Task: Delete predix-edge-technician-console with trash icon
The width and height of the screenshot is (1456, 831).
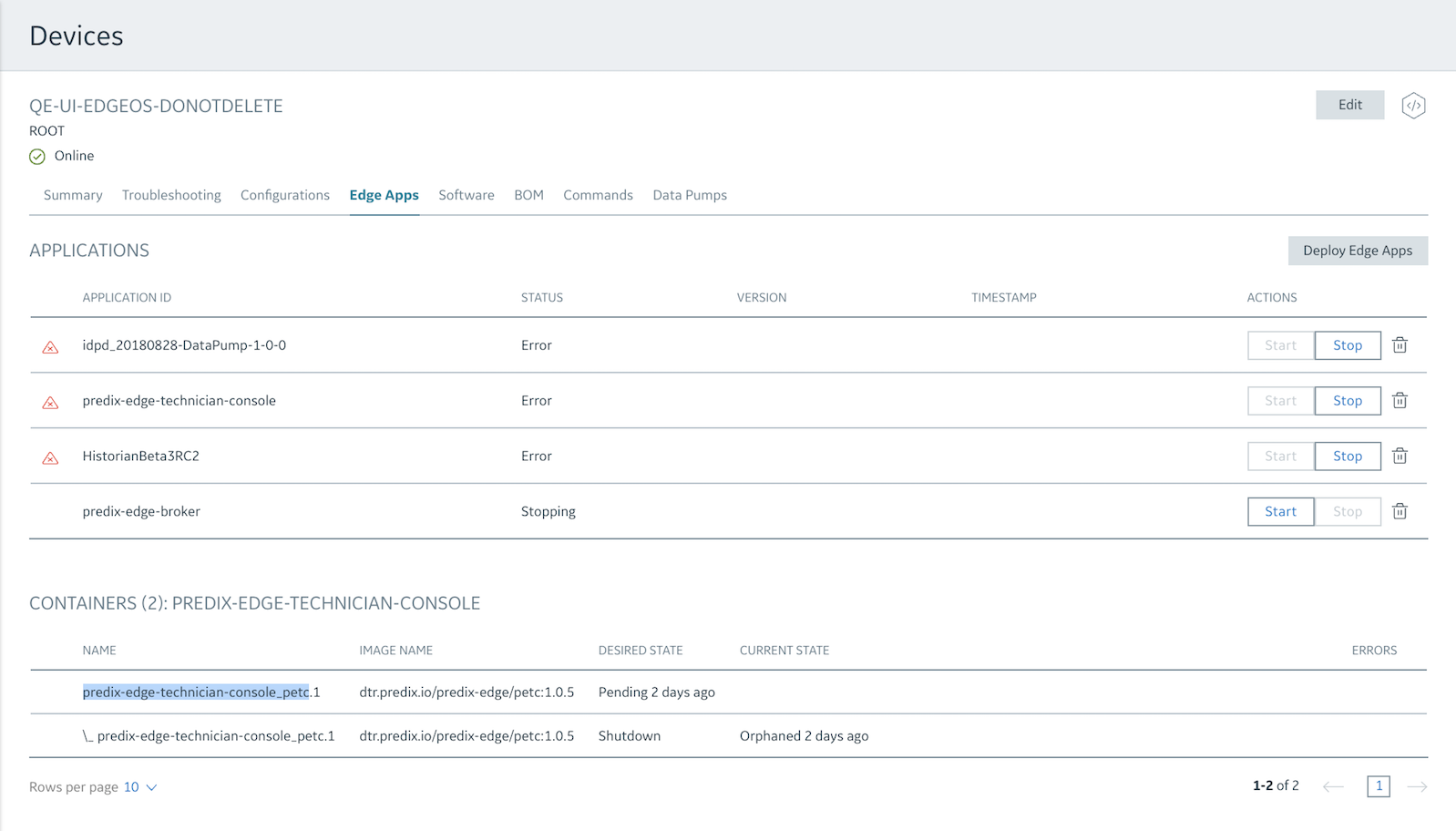Action: (x=1400, y=401)
